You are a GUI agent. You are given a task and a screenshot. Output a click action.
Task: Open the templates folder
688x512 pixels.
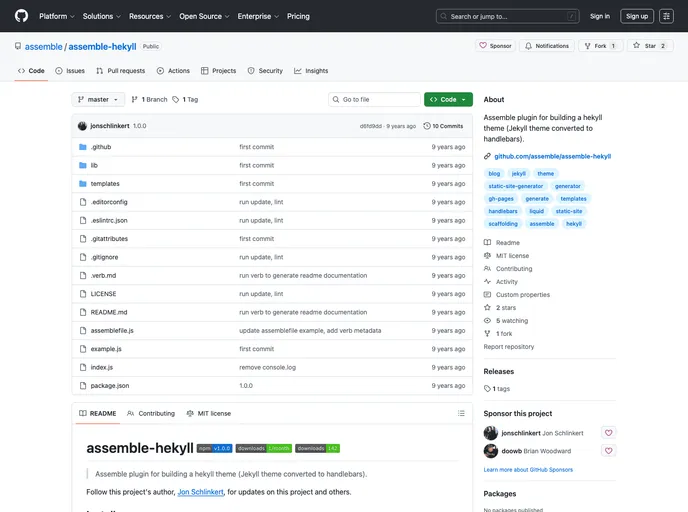(105, 184)
